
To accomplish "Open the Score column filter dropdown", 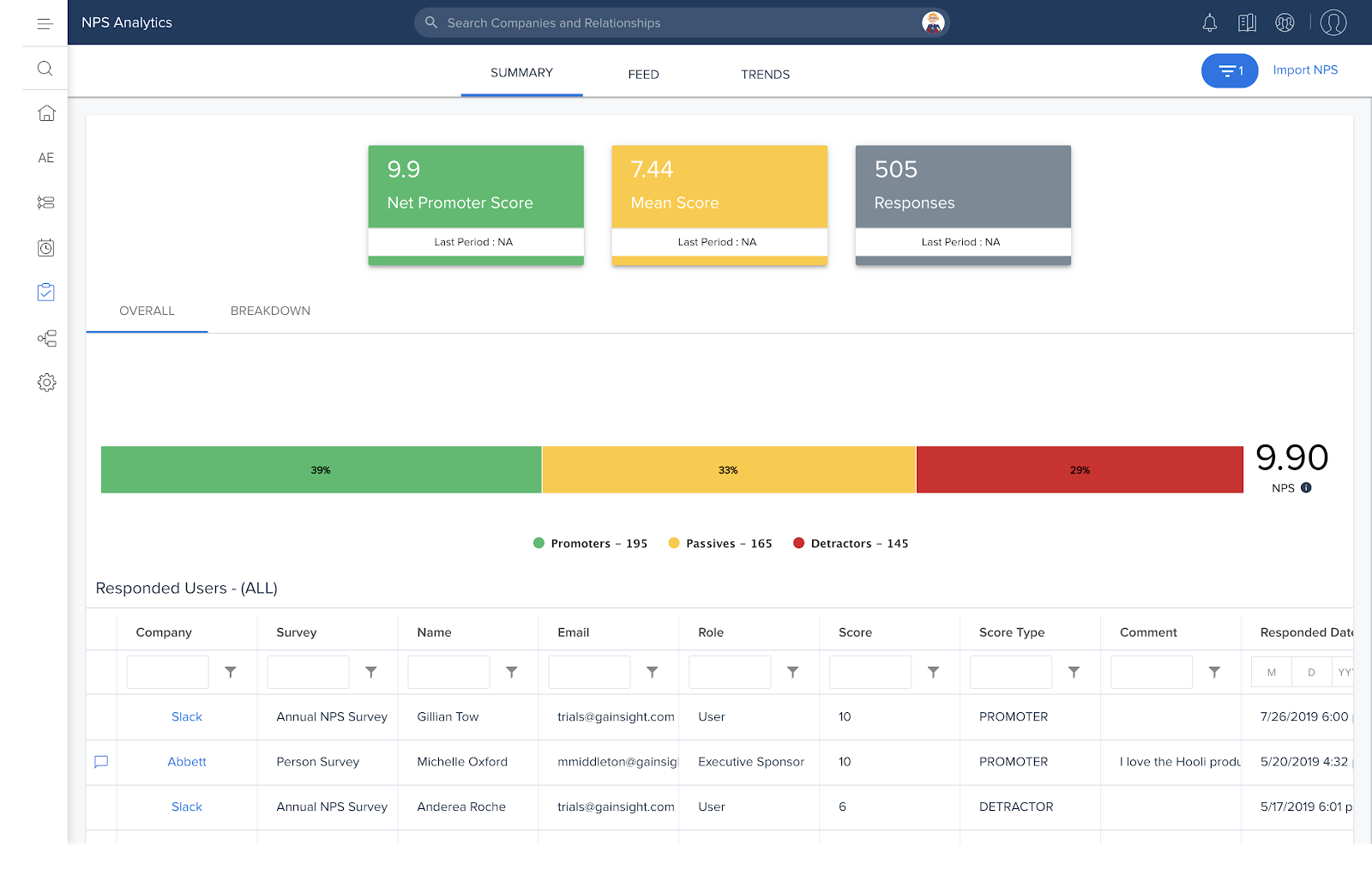I will point(933,673).
